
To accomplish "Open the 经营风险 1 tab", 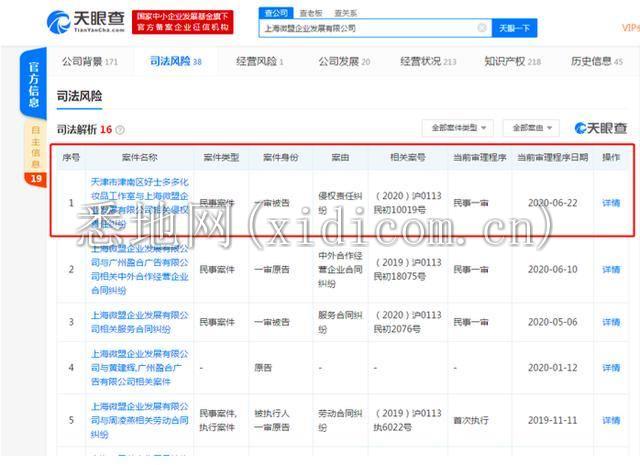I will [260, 62].
